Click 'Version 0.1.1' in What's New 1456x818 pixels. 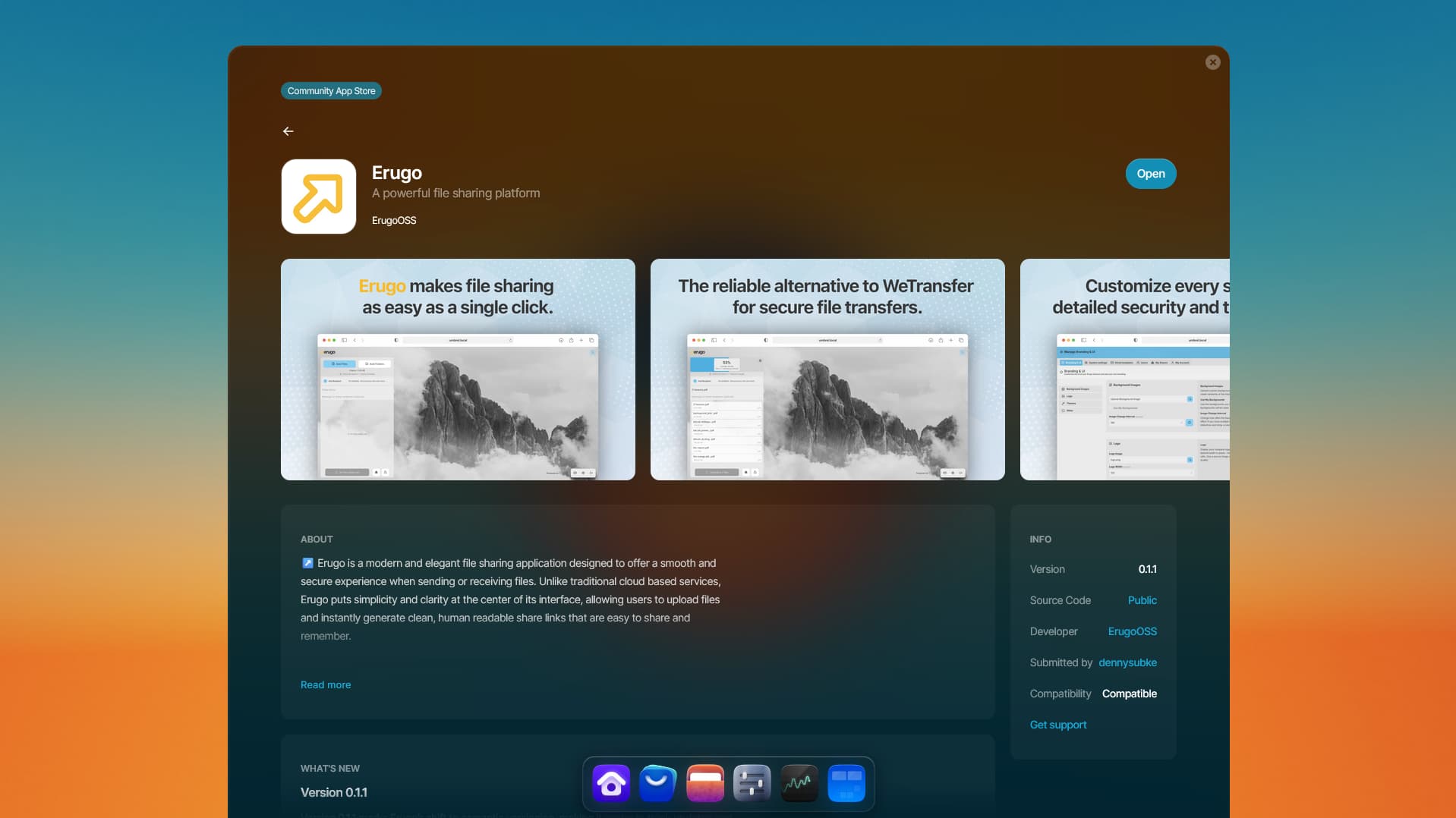[x=334, y=792]
